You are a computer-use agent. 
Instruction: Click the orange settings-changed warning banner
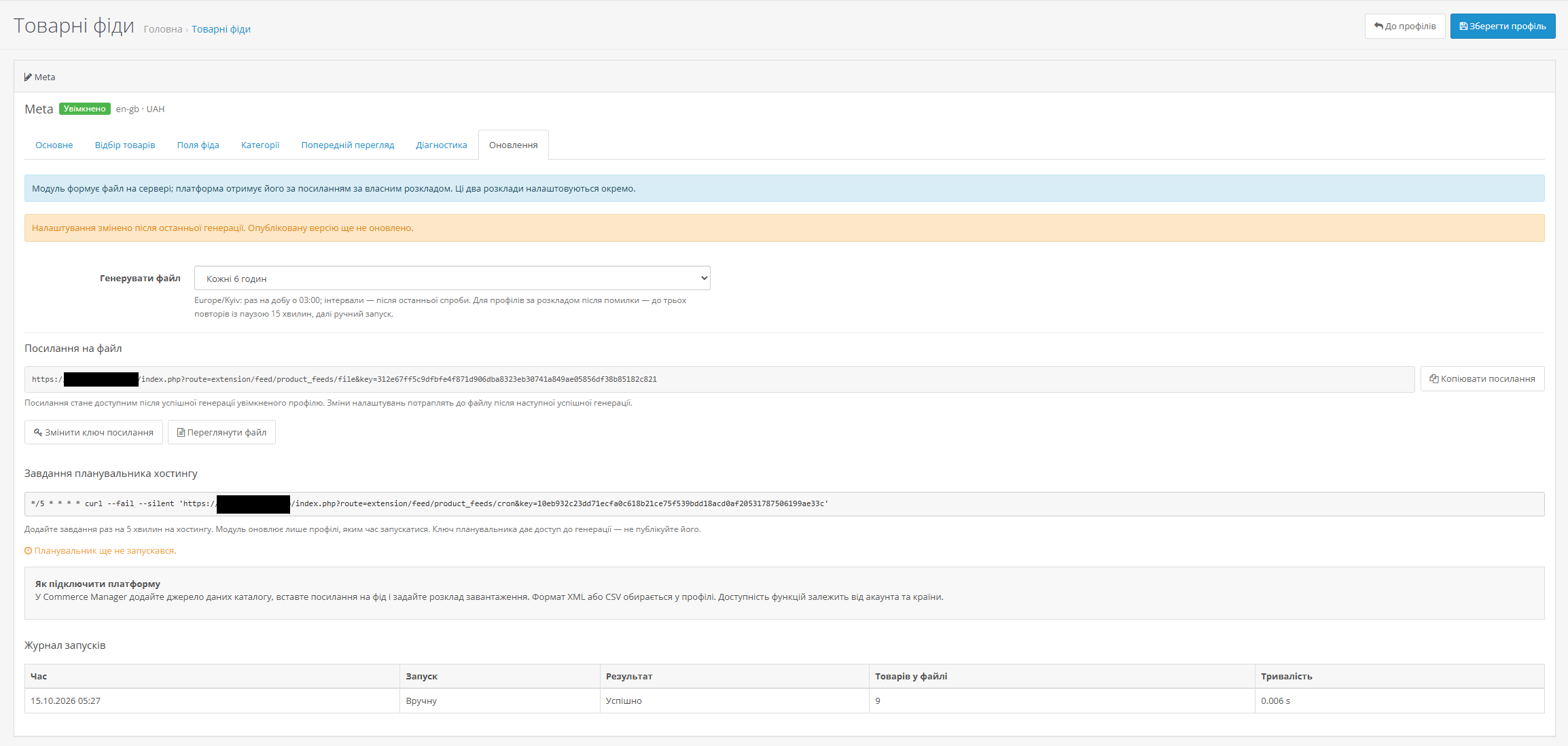click(x=785, y=228)
